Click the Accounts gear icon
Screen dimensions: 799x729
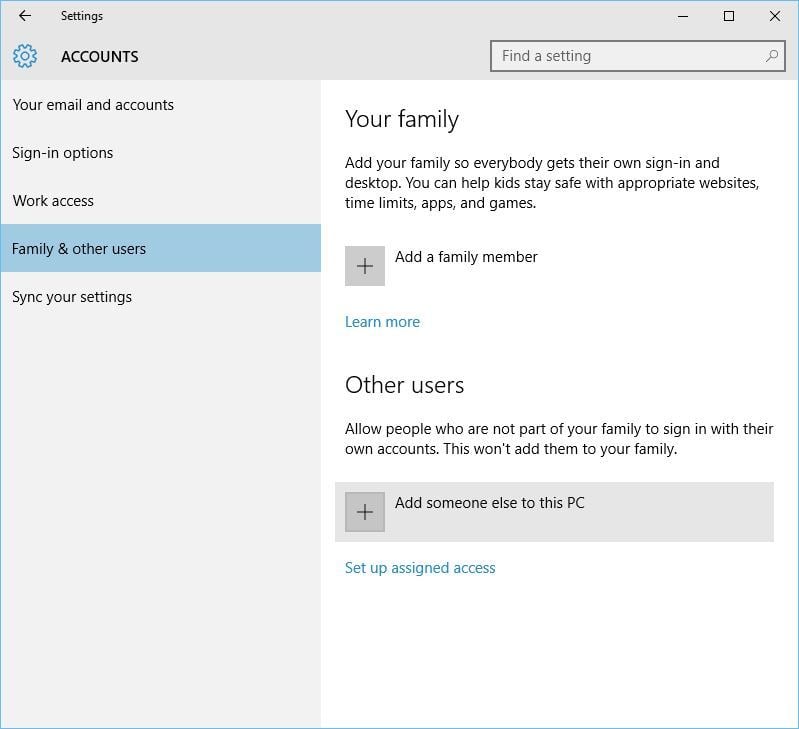[25, 56]
